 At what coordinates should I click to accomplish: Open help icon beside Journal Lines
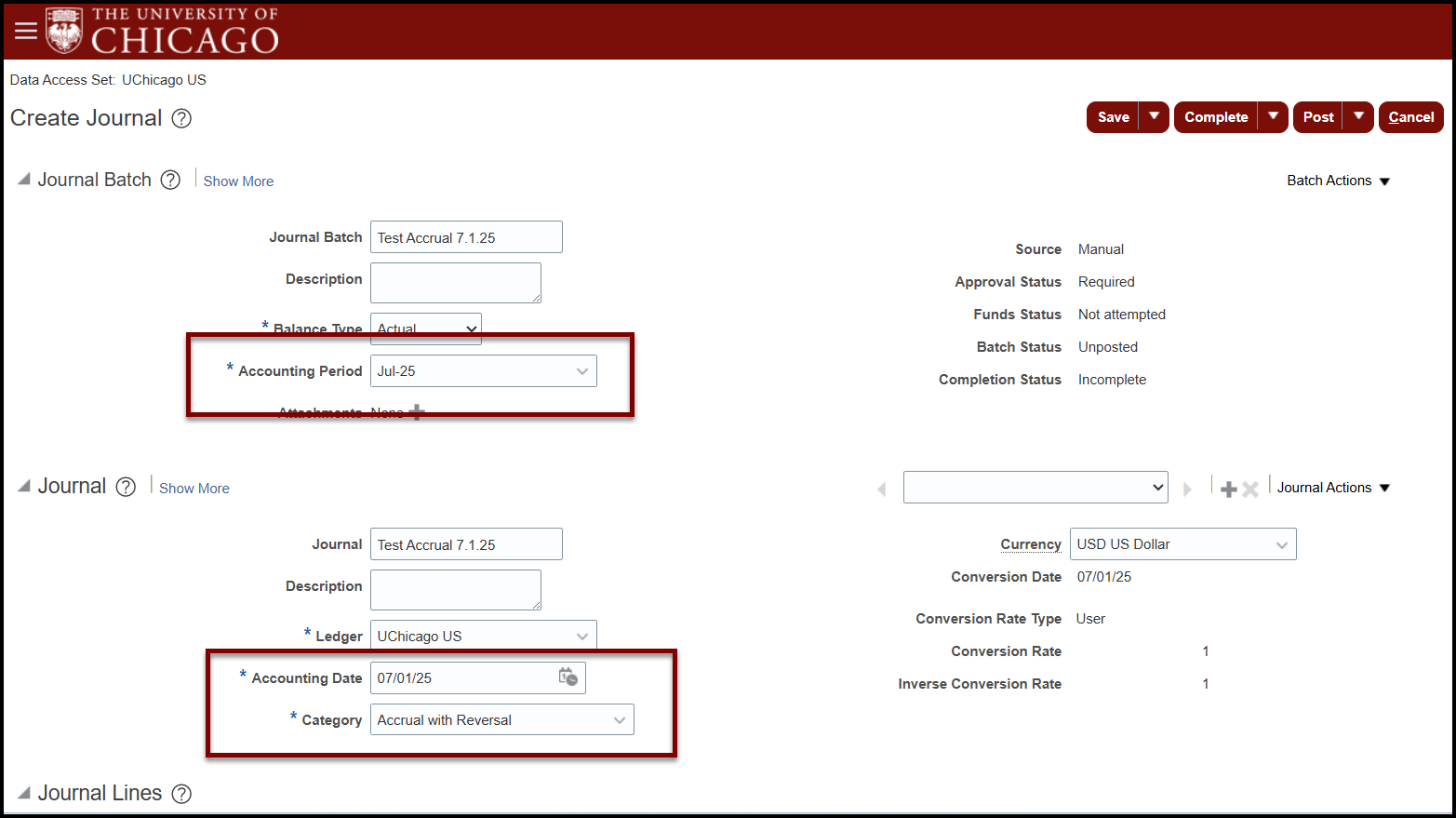(x=182, y=794)
